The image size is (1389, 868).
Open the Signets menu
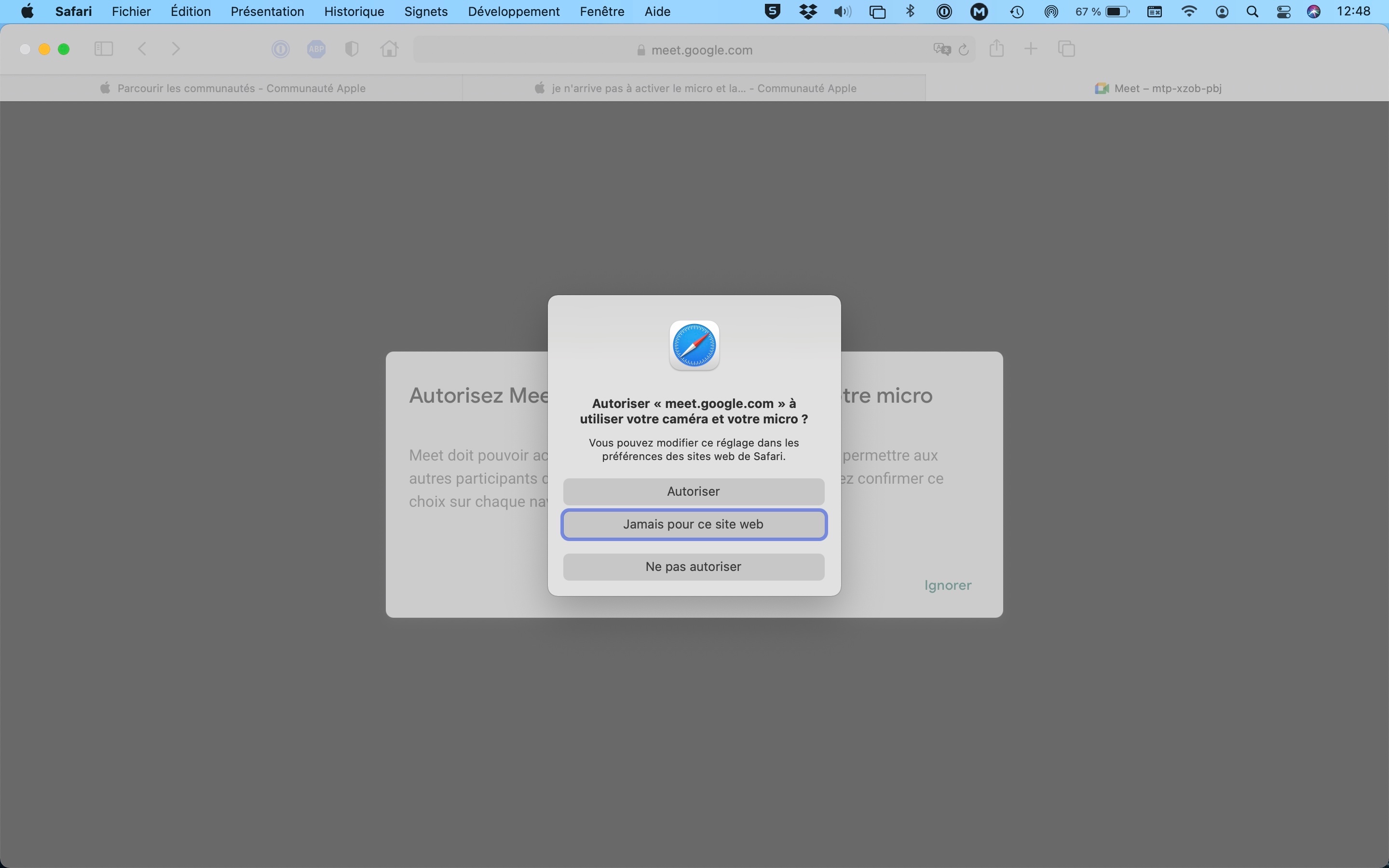pos(426,12)
